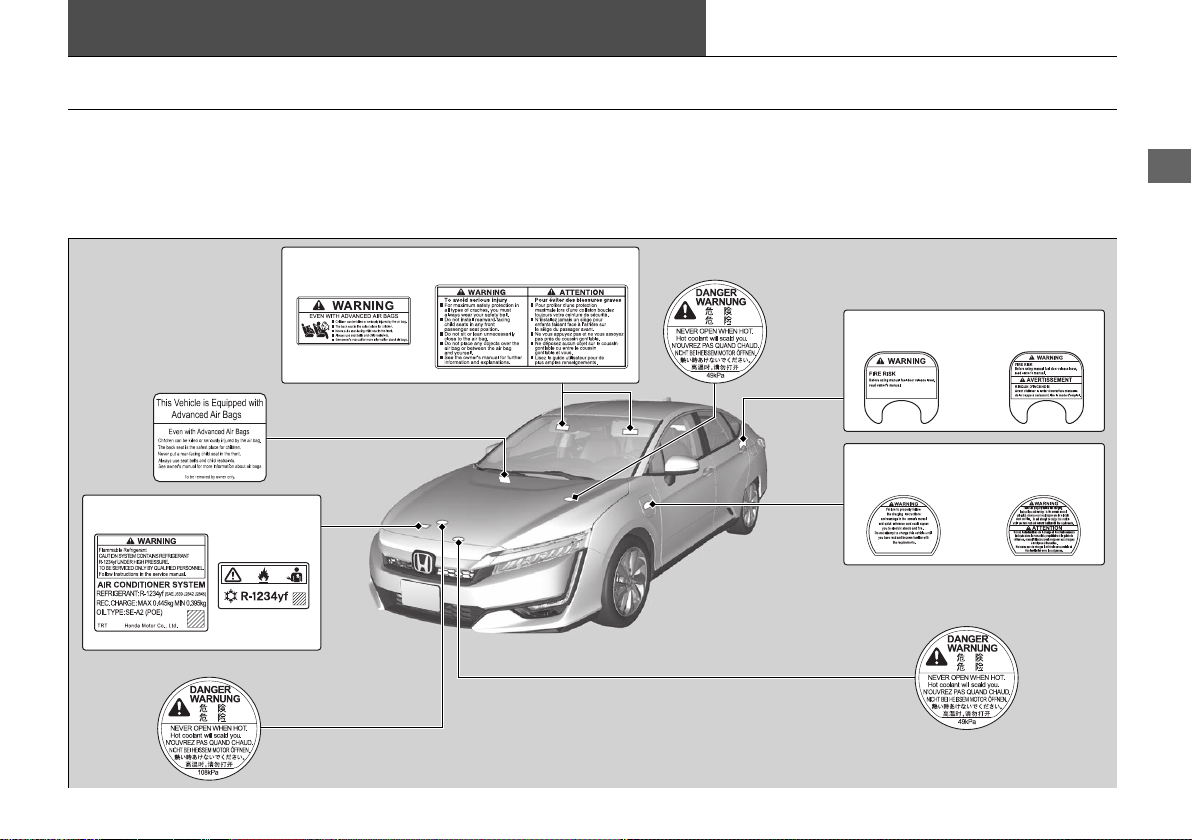Select the bottom right 49kPa DANGER label
The height and width of the screenshot is (840, 1192).
tap(966, 677)
